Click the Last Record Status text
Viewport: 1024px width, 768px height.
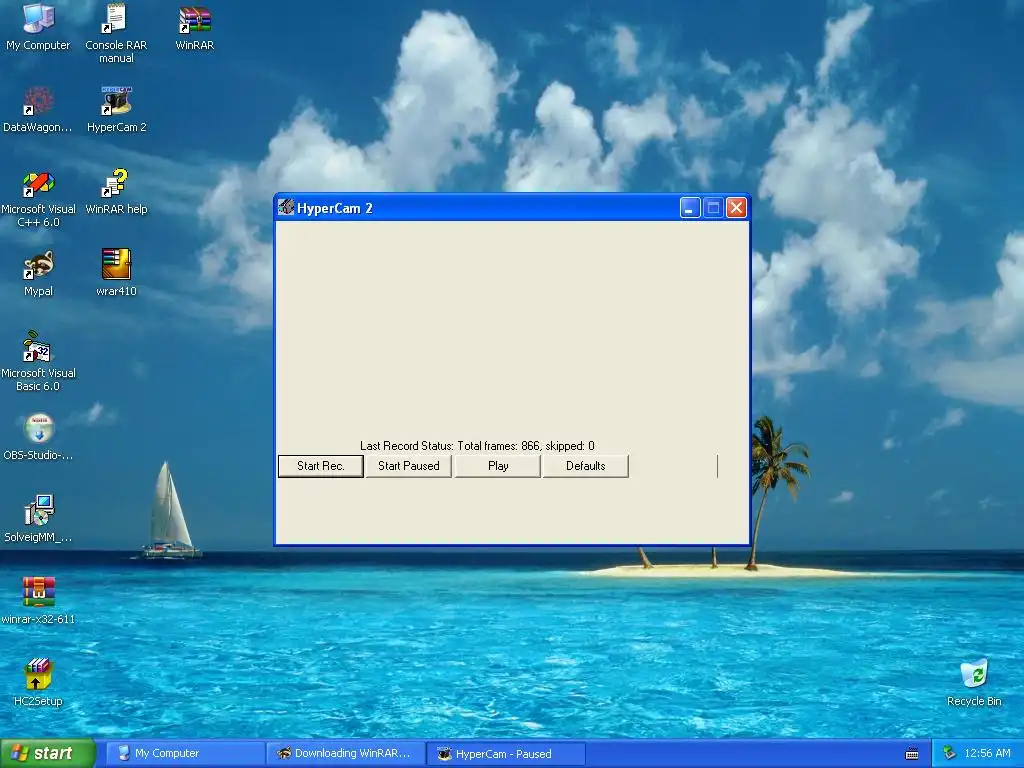pyautogui.click(x=477, y=446)
